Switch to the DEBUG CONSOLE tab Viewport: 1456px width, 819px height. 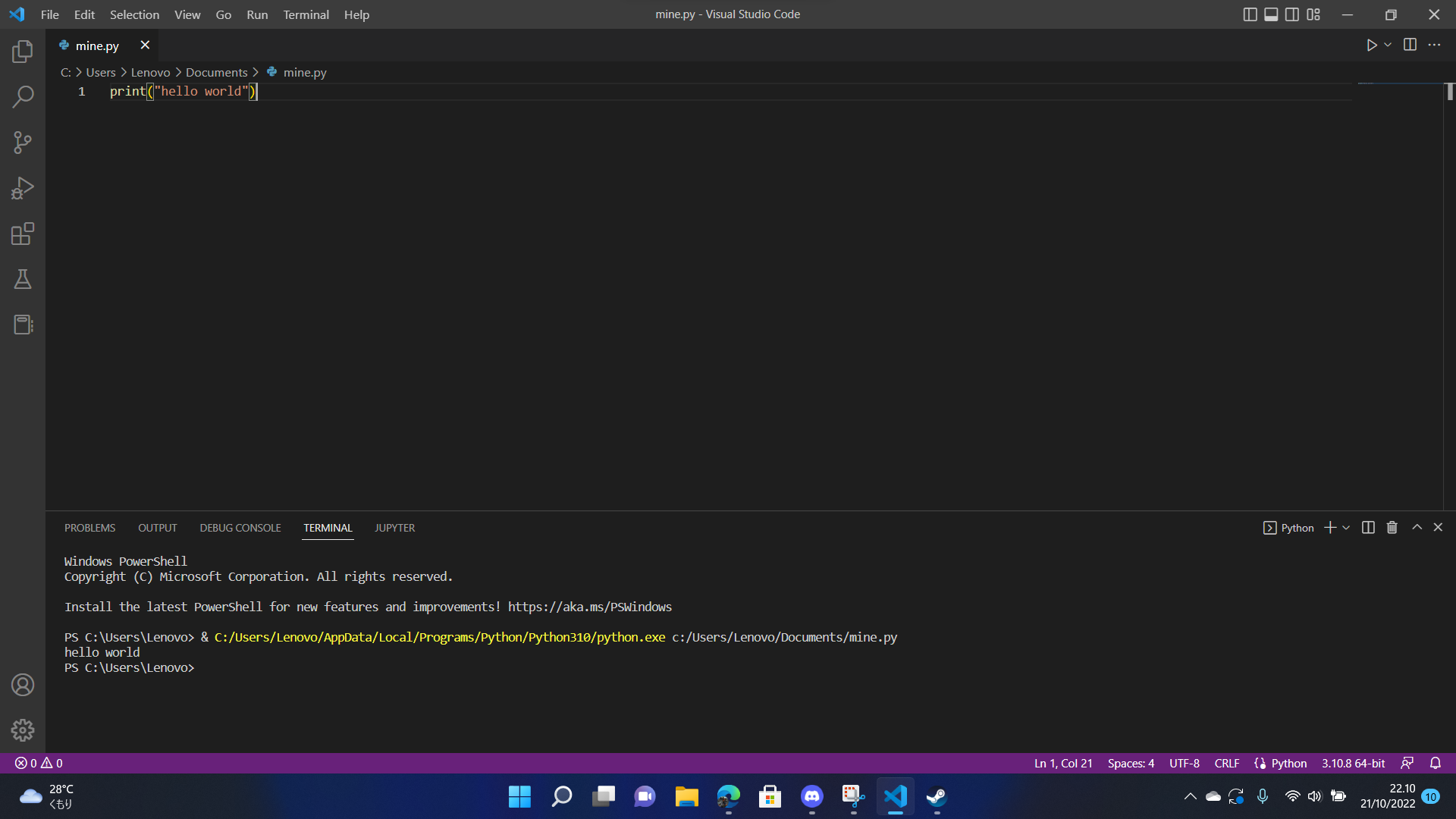pos(240,527)
